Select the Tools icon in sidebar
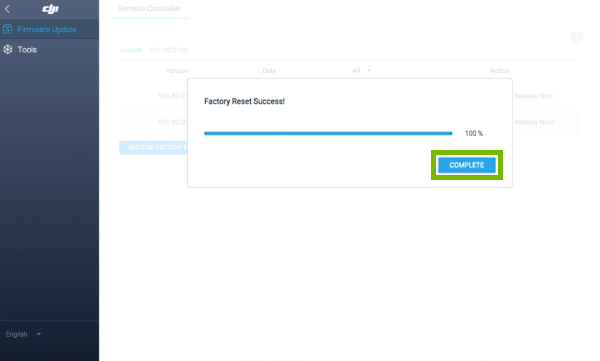Image resolution: width=600 pixels, height=361 pixels. click(x=8, y=49)
